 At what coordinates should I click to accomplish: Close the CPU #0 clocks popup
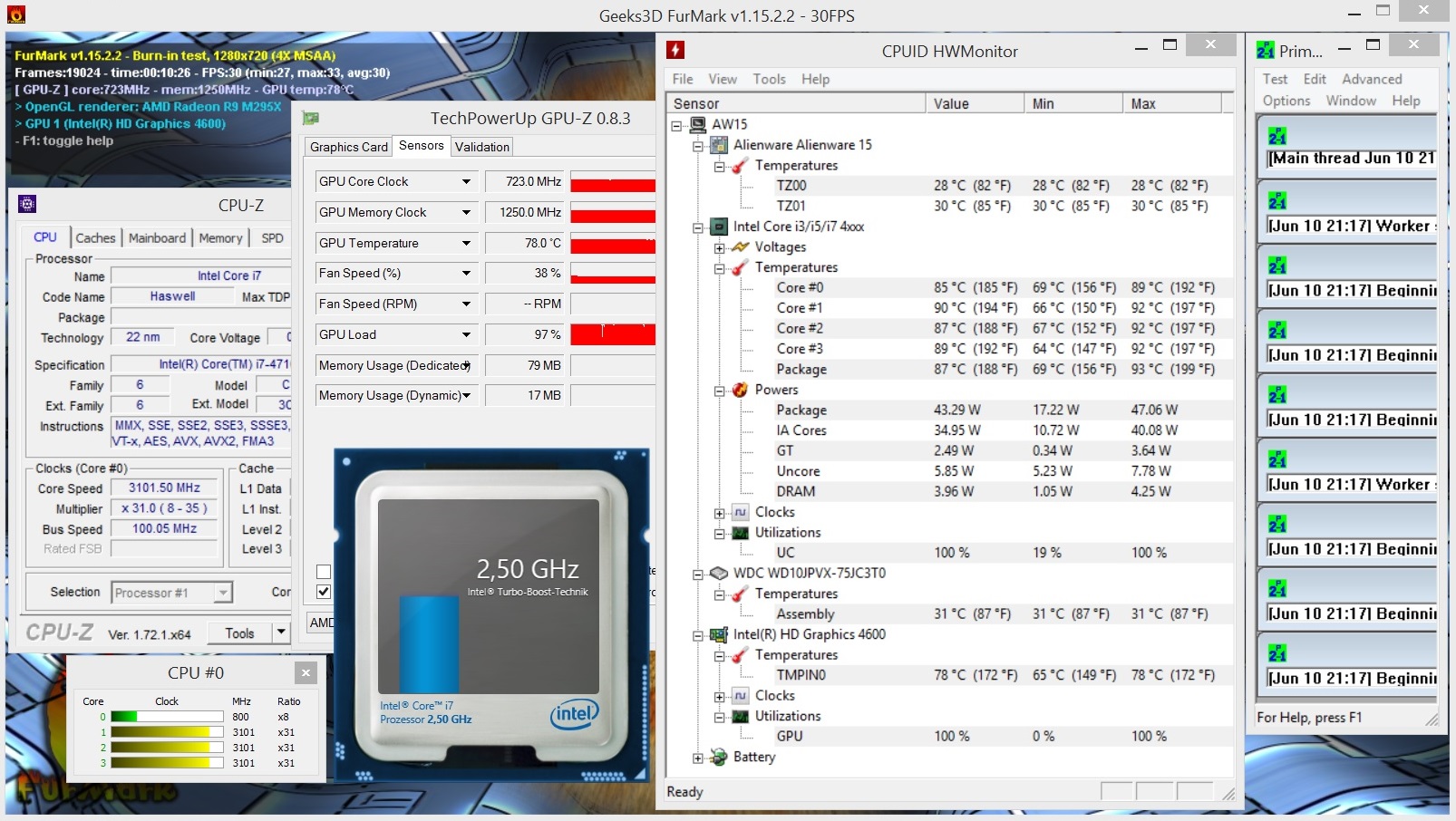coord(306,672)
